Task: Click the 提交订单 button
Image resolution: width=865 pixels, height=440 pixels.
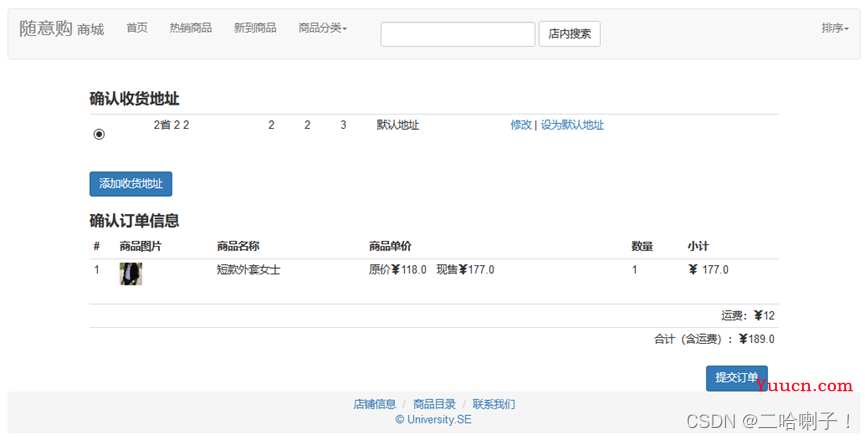Action: click(x=736, y=378)
